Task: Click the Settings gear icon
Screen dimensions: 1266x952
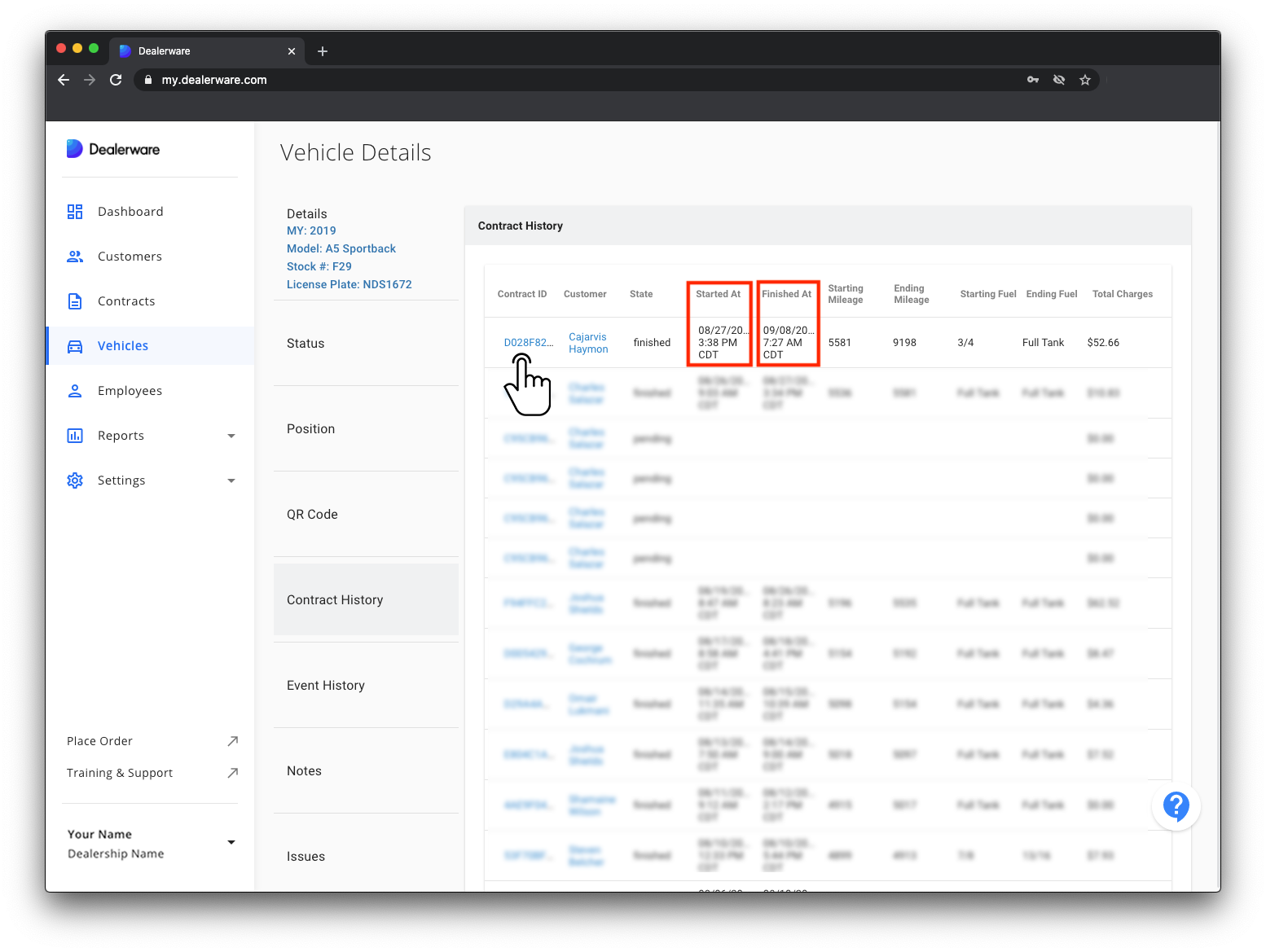Action: (75, 480)
